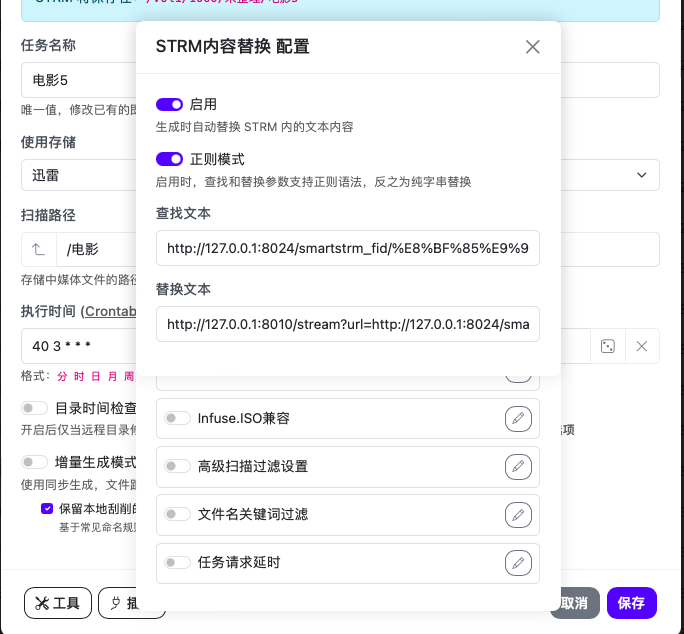Click the 生成时自动替换 STRM 内的文本内容 description
This screenshot has width=684, height=634.
(x=254, y=127)
